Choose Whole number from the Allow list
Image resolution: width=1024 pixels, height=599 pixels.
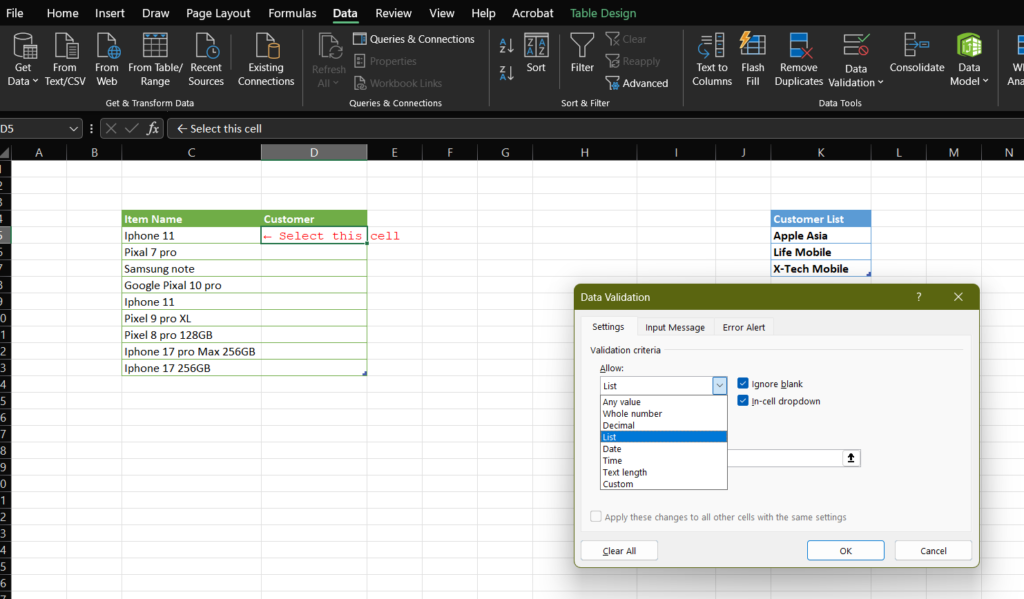(632, 414)
